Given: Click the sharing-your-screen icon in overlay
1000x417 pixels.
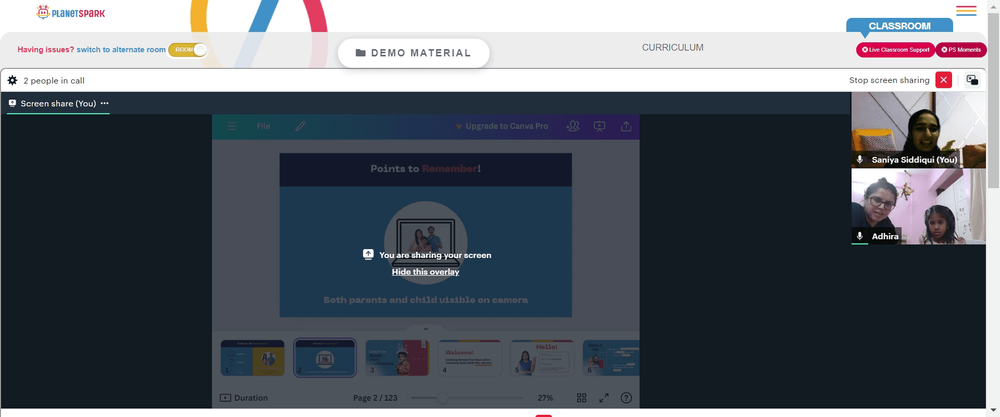Looking at the screenshot, I should 368,254.
